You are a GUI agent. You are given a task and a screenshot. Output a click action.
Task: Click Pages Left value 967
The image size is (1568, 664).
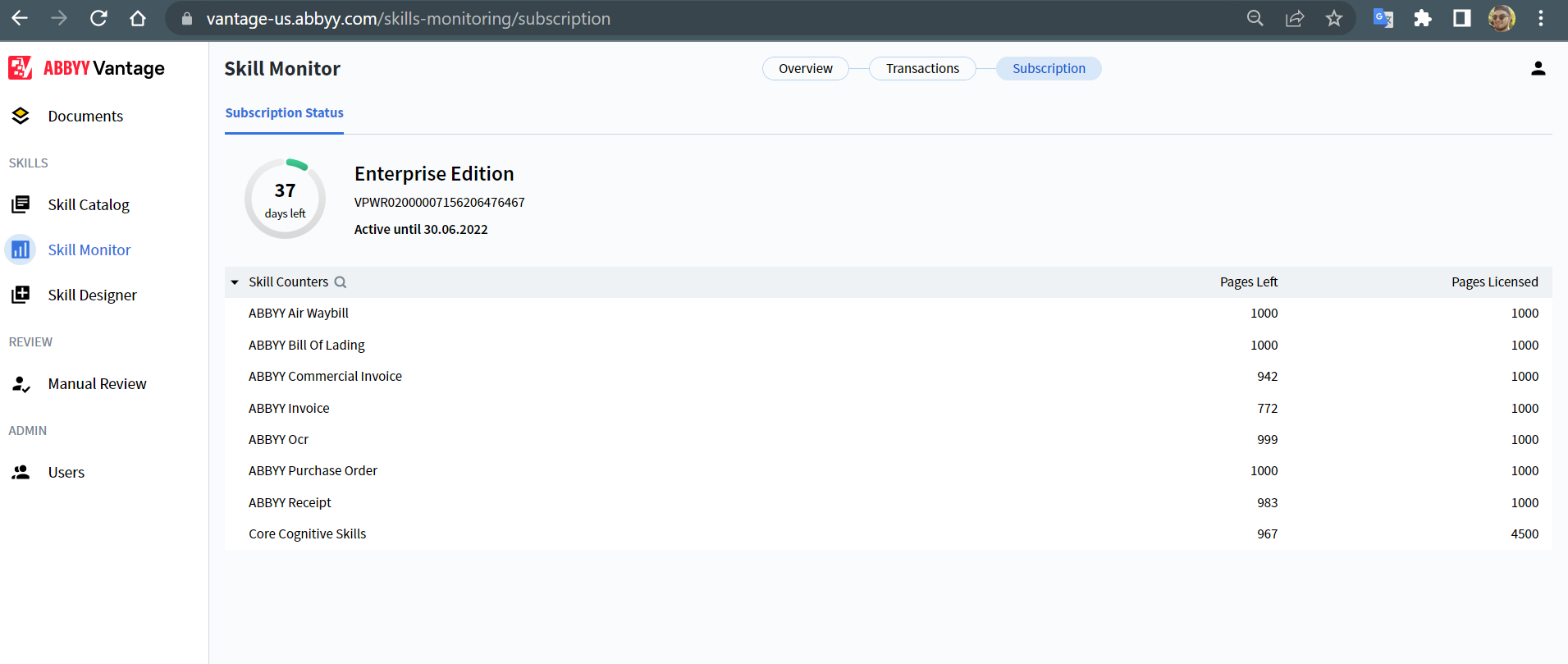point(1268,534)
